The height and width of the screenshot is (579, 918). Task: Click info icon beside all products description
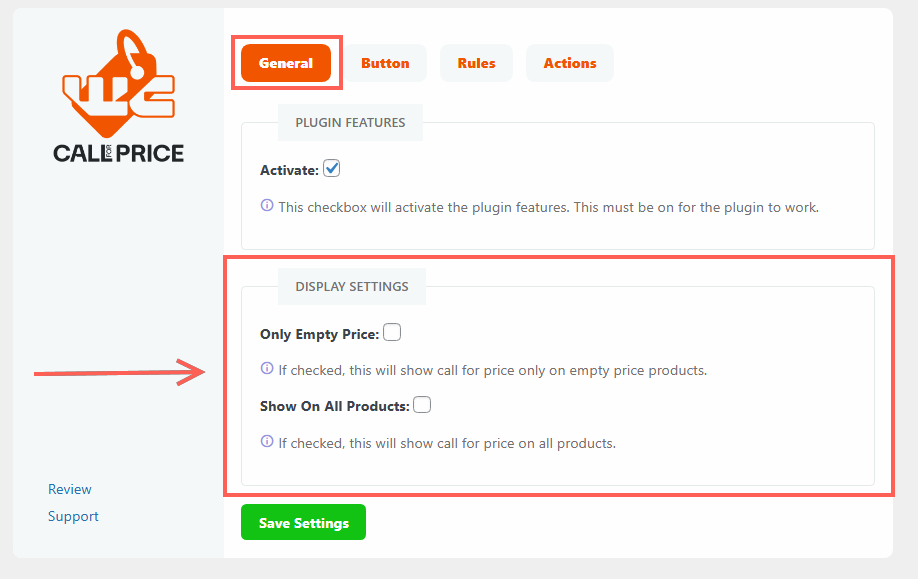click(x=267, y=441)
